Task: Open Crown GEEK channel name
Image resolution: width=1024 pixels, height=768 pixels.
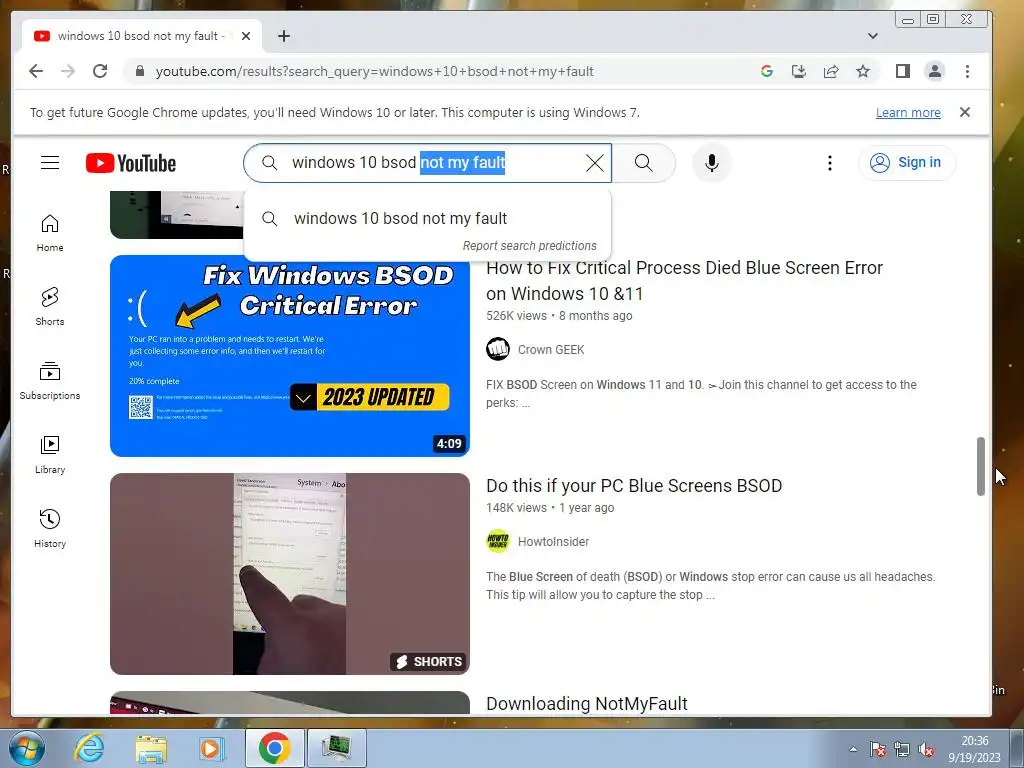Action: (x=551, y=349)
